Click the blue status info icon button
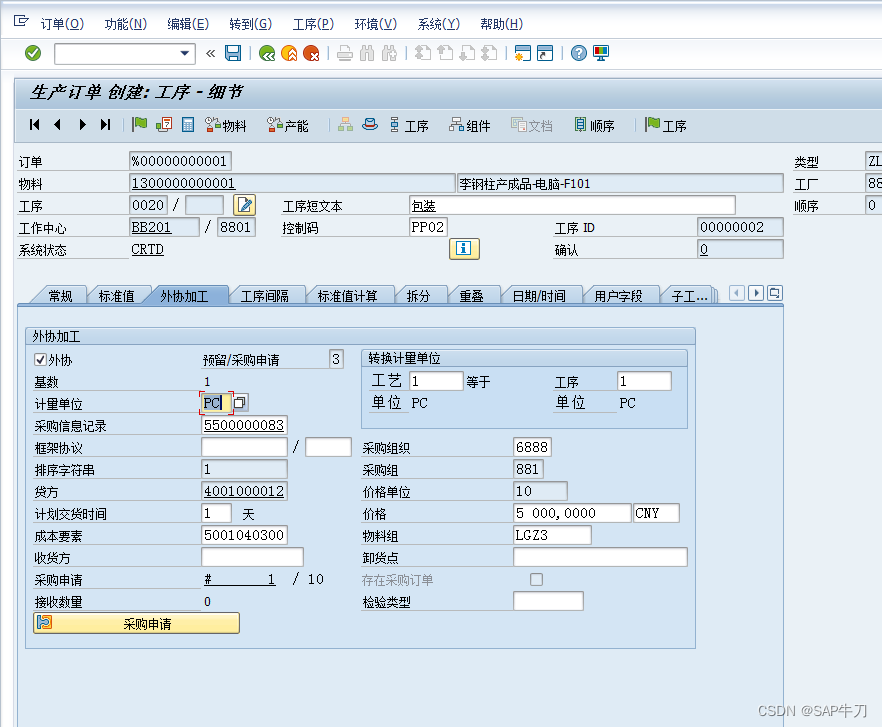This screenshot has height=727, width=882. pos(464,249)
